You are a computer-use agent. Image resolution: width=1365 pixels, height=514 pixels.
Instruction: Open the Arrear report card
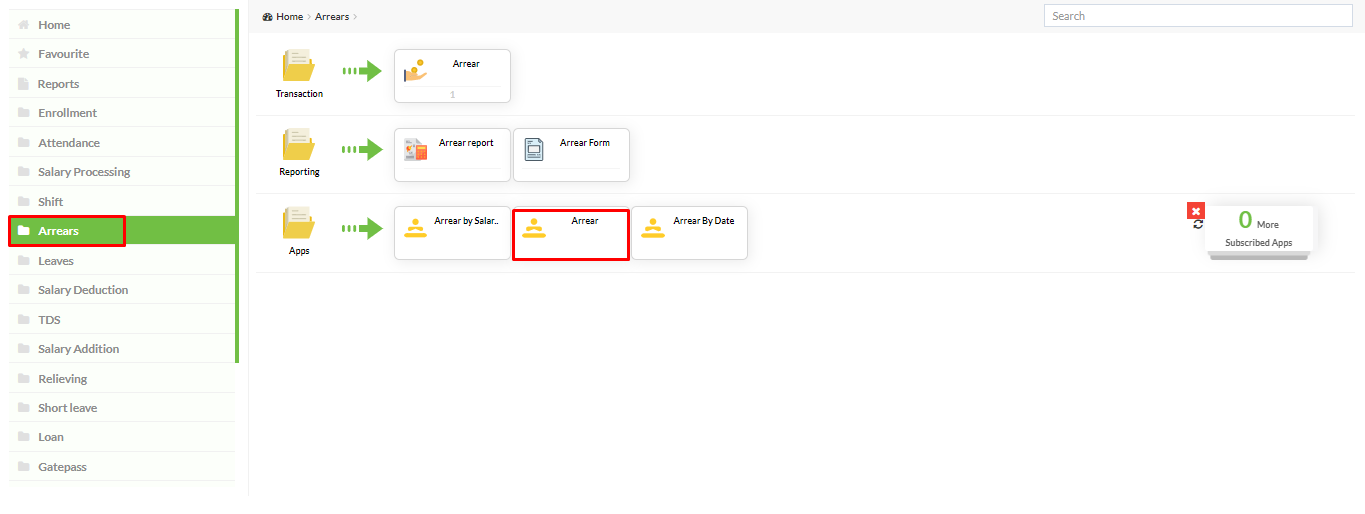pyautogui.click(x=452, y=155)
